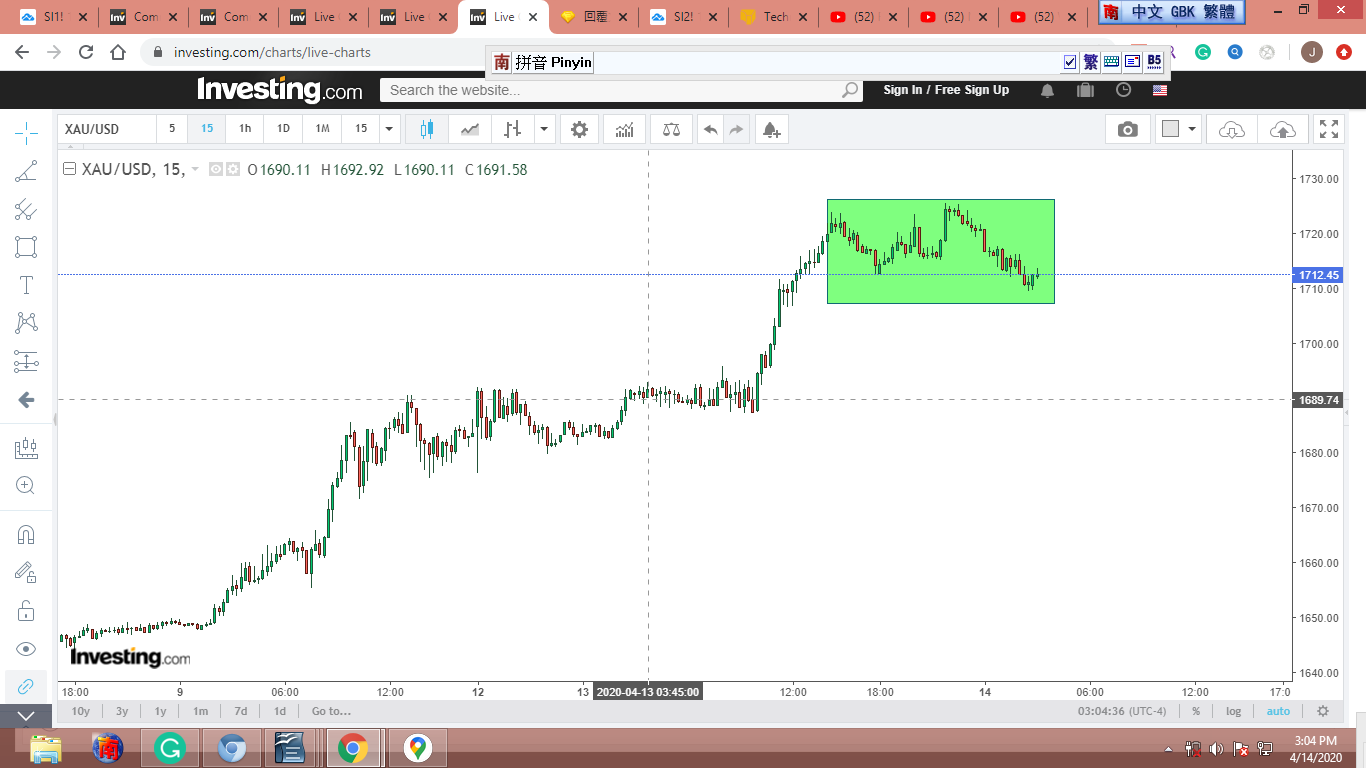This screenshot has height=768, width=1366.
Task: Add an alert with bell icon
Action: pyautogui.click(x=770, y=129)
